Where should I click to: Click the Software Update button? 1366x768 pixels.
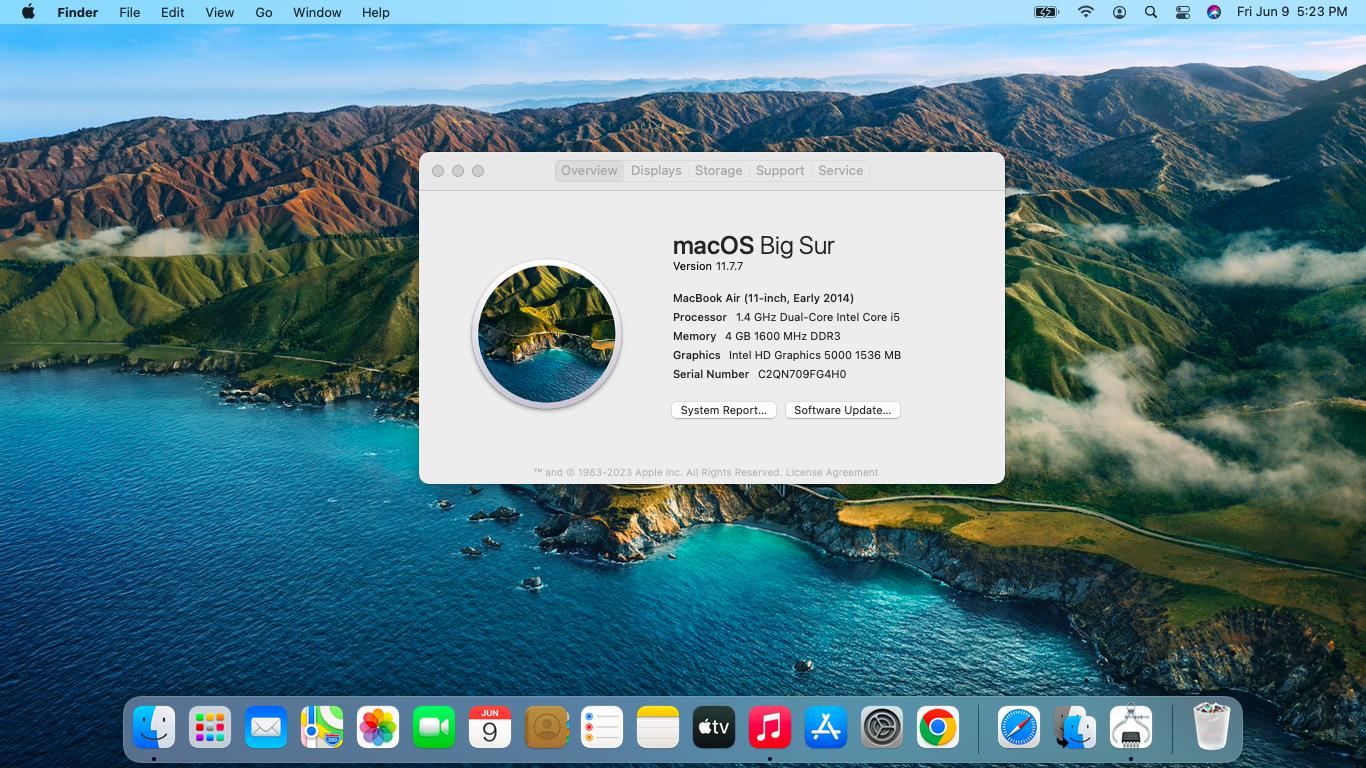[843, 410]
